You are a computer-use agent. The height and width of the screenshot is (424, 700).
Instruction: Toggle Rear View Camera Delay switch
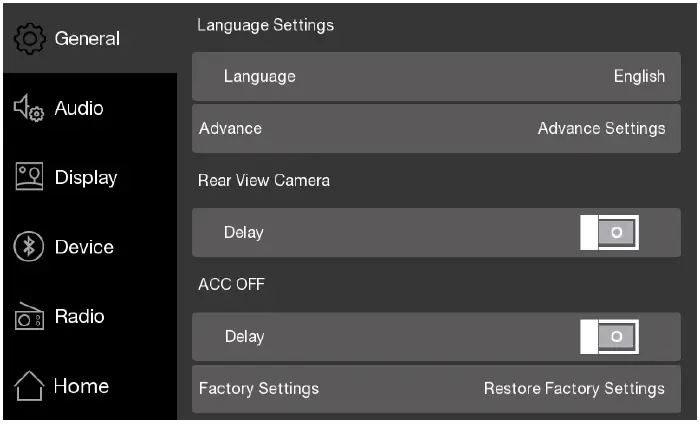(x=609, y=232)
